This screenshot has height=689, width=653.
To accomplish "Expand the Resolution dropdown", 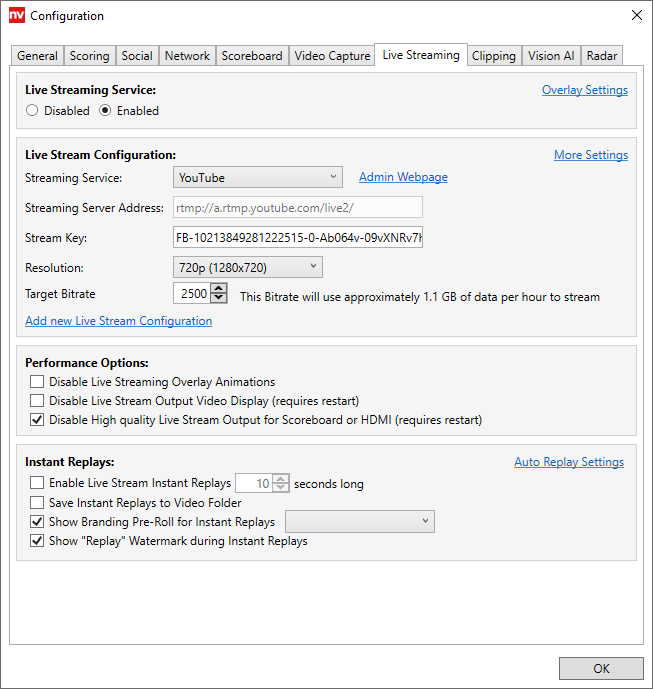I will tap(248, 267).
